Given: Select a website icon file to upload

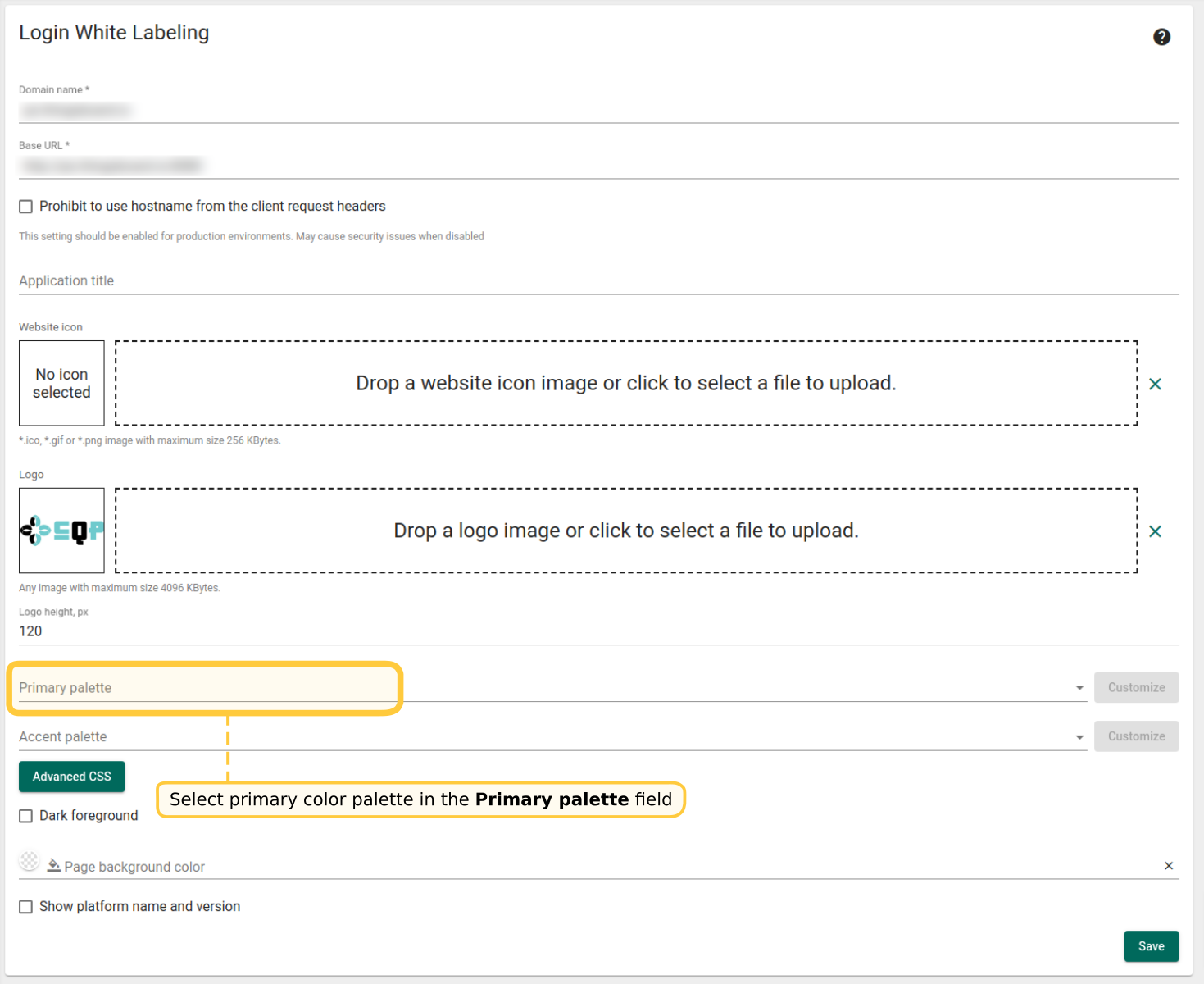Looking at the screenshot, I should (x=626, y=383).
